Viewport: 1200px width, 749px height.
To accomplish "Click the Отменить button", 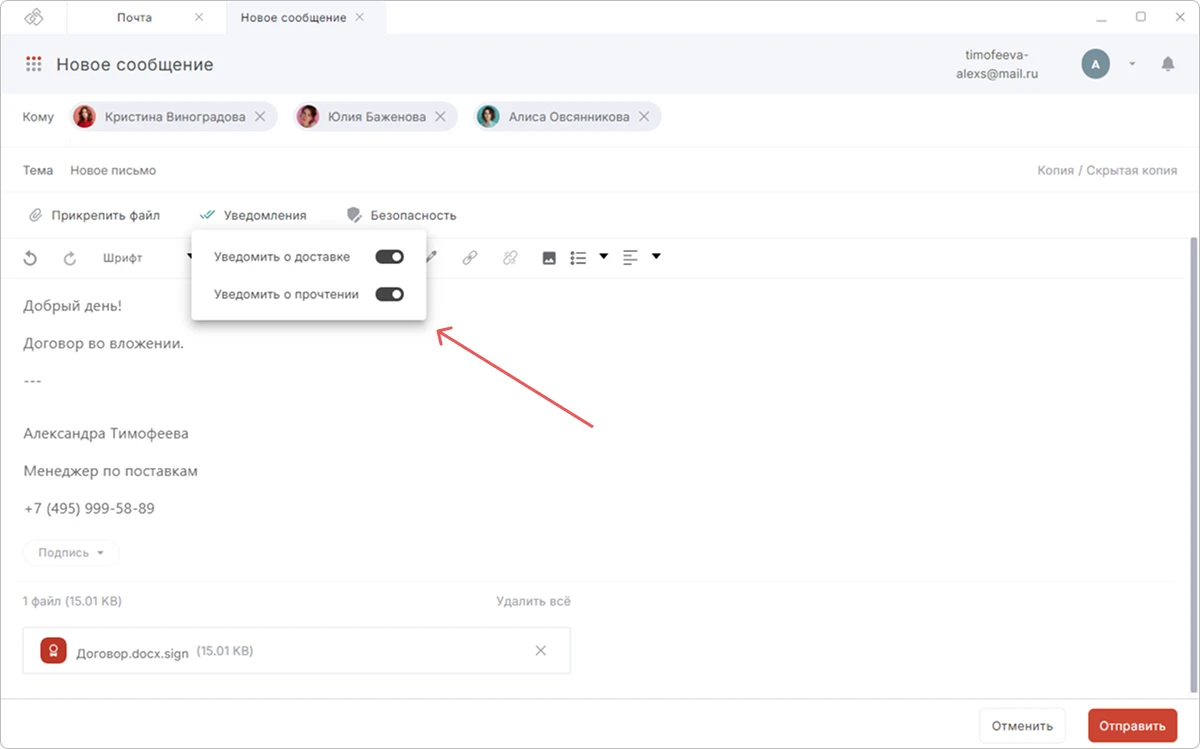I will pyautogui.click(x=1022, y=726).
